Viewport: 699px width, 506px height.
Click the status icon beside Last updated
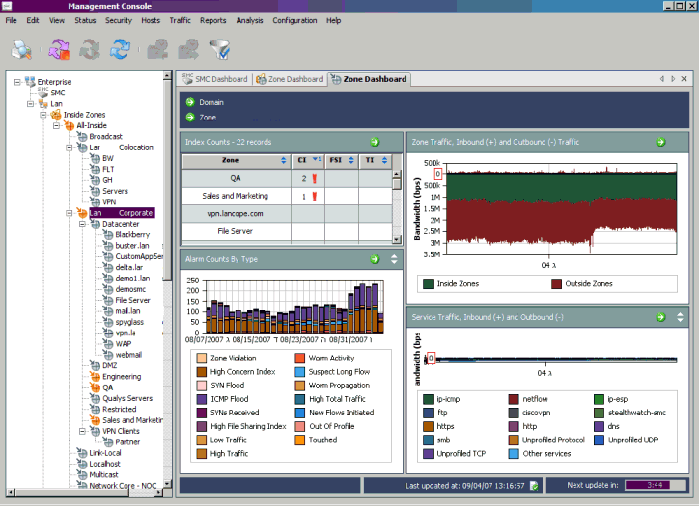[x=534, y=485]
